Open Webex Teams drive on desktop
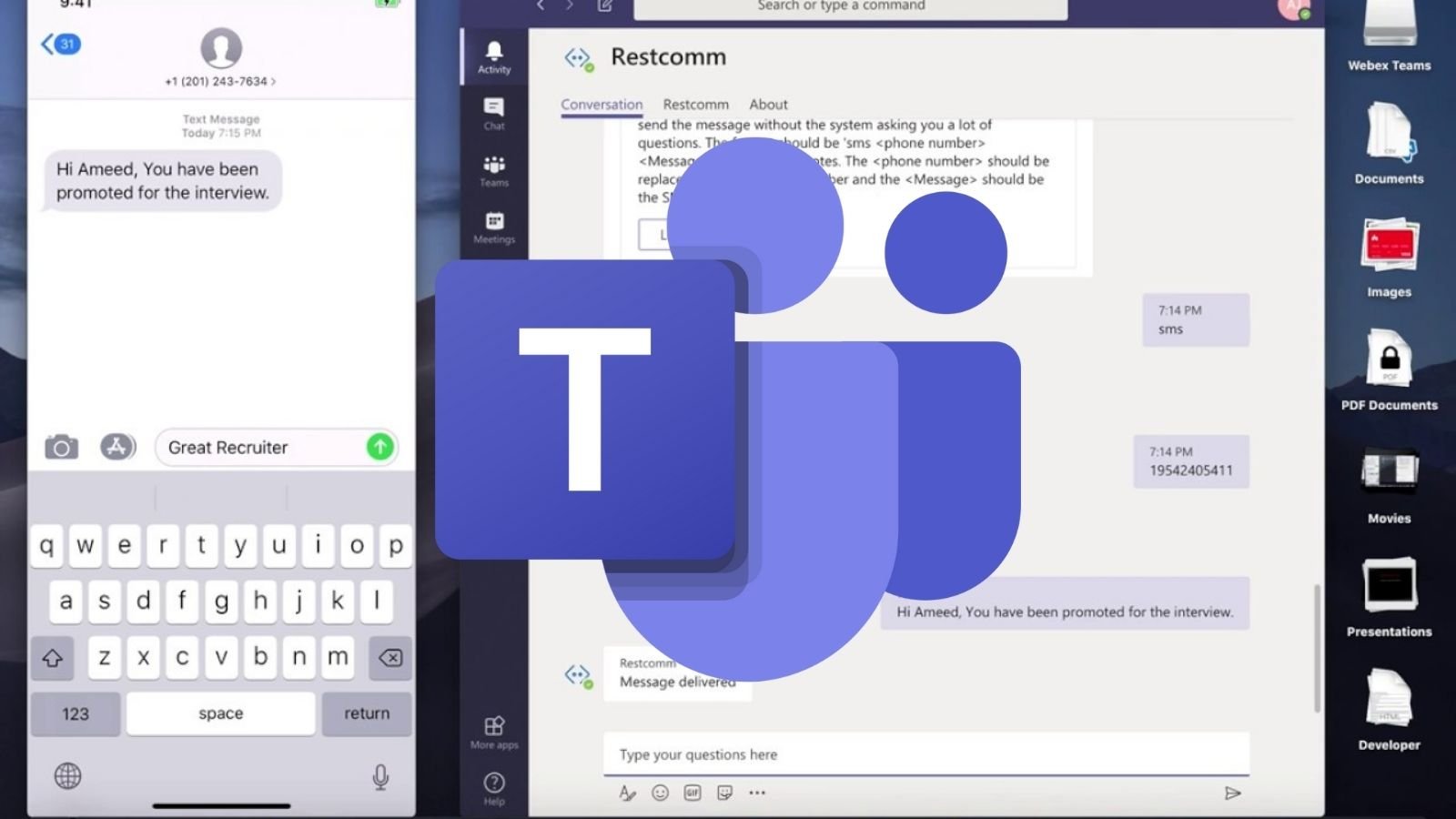 1389,36
